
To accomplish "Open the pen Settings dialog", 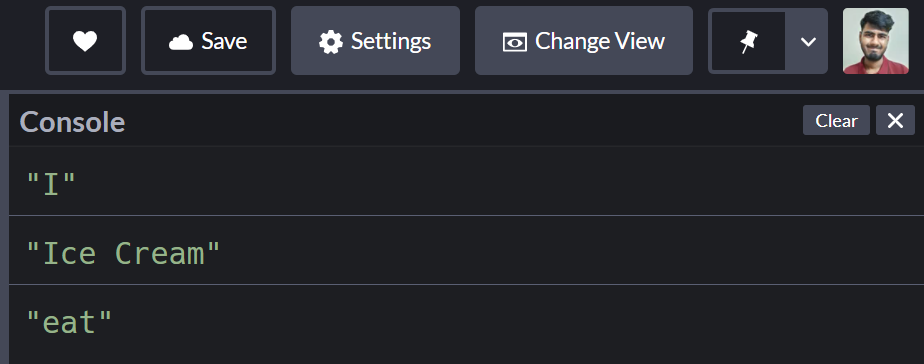I will [375, 41].
